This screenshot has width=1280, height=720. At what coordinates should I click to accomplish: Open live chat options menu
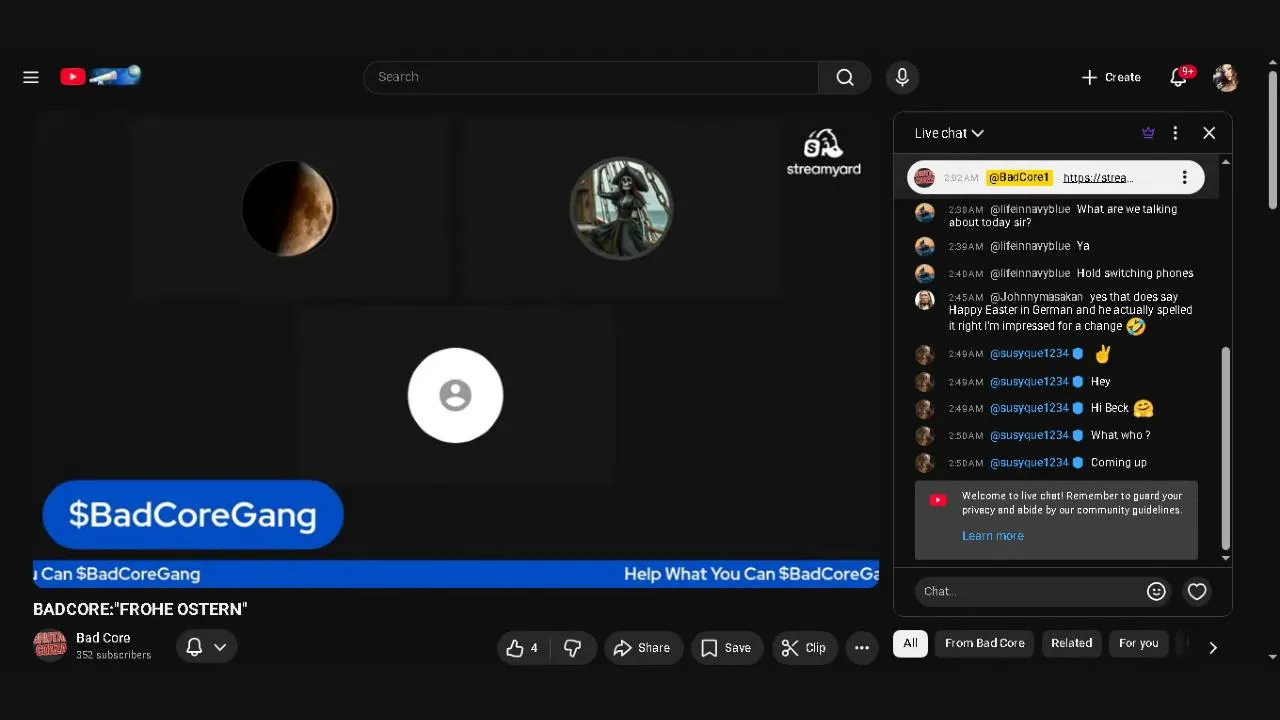[1175, 133]
